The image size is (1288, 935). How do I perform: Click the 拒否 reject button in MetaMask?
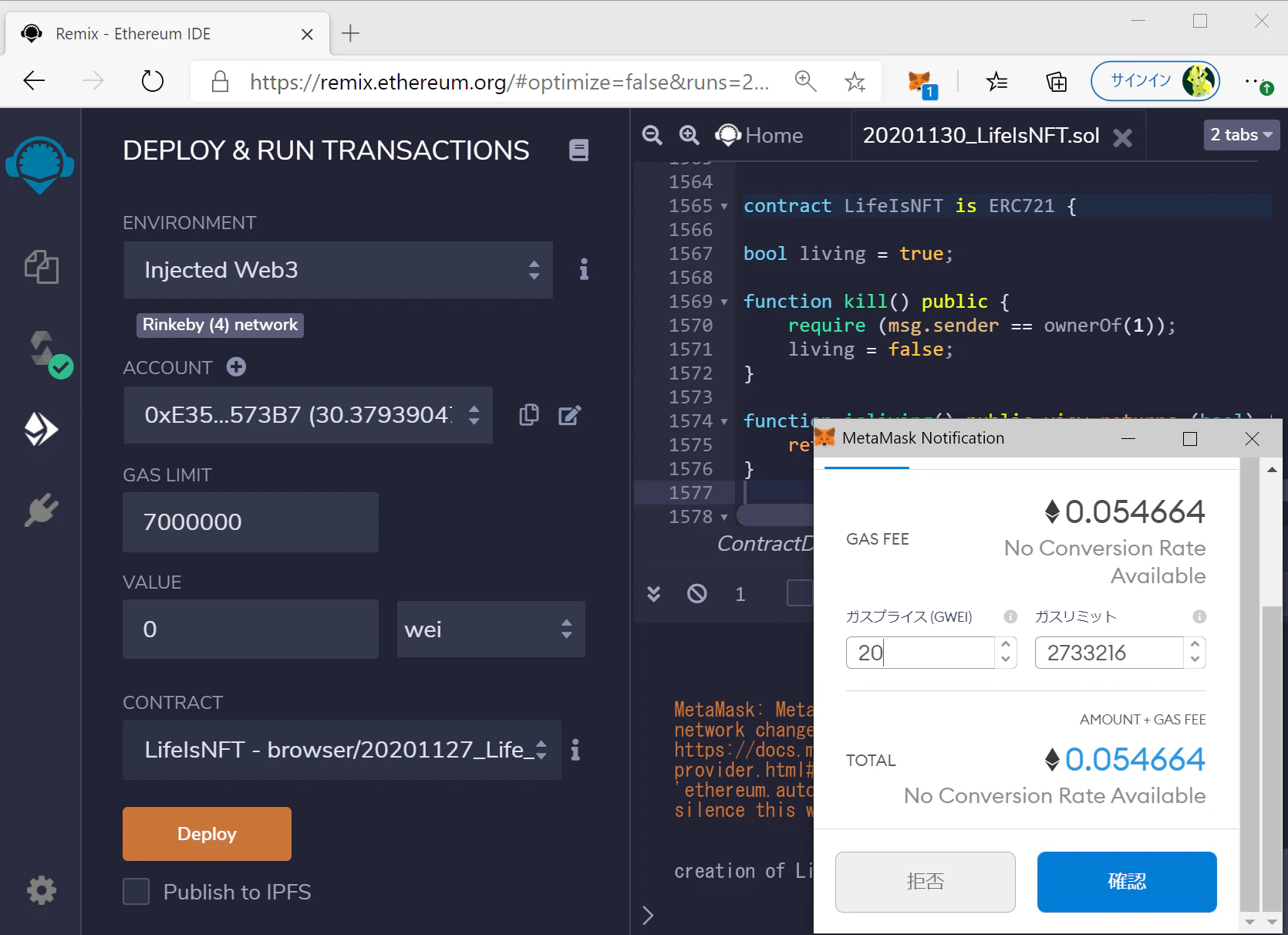tap(926, 882)
